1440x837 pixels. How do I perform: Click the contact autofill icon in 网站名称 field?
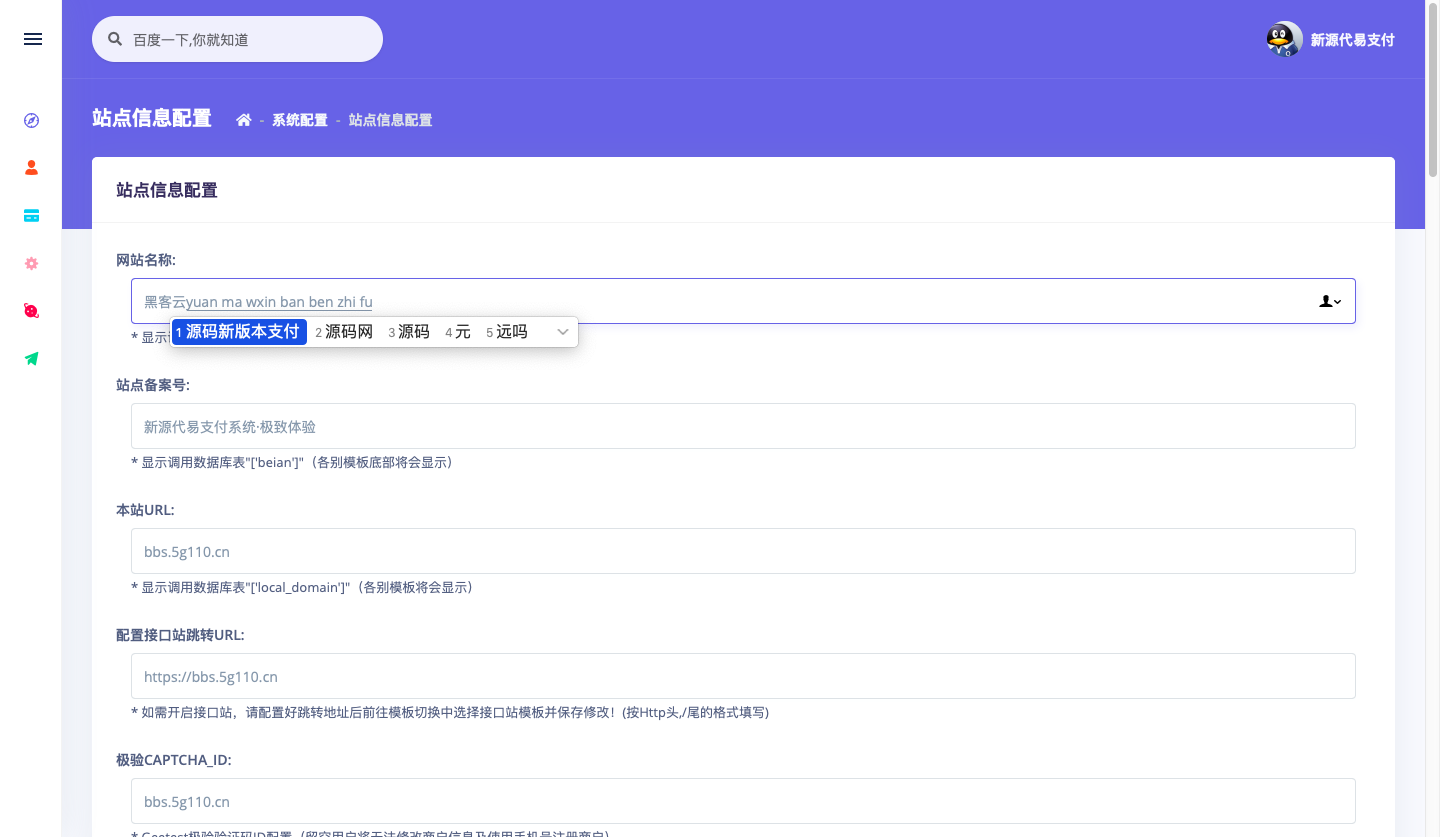[x=1330, y=301]
